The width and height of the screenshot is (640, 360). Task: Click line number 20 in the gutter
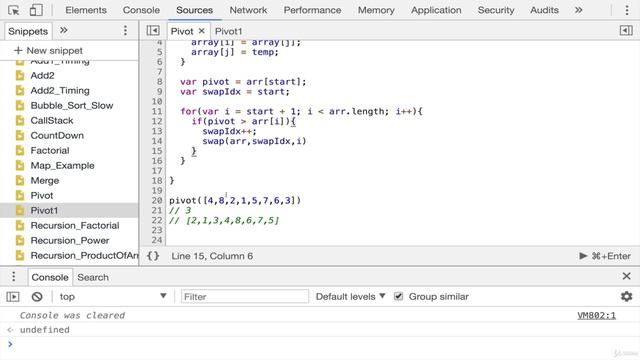(x=157, y=200)
